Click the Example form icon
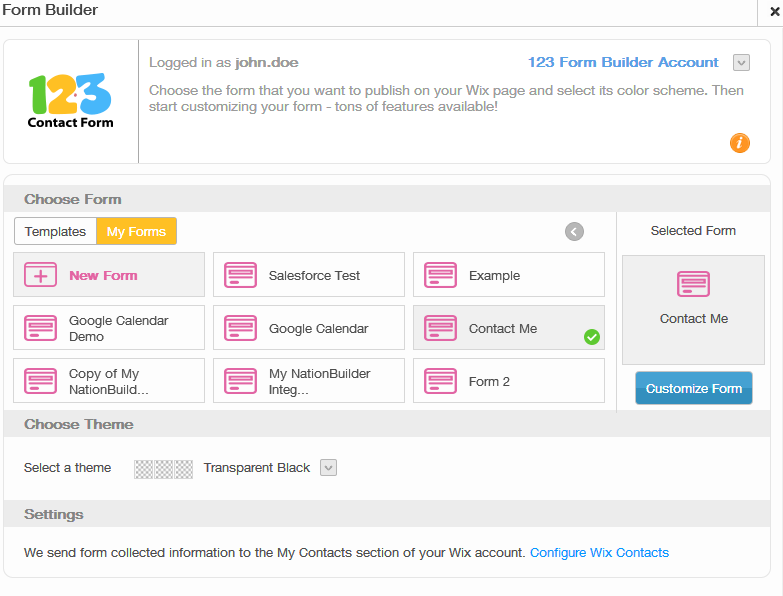 click(440, 275)
